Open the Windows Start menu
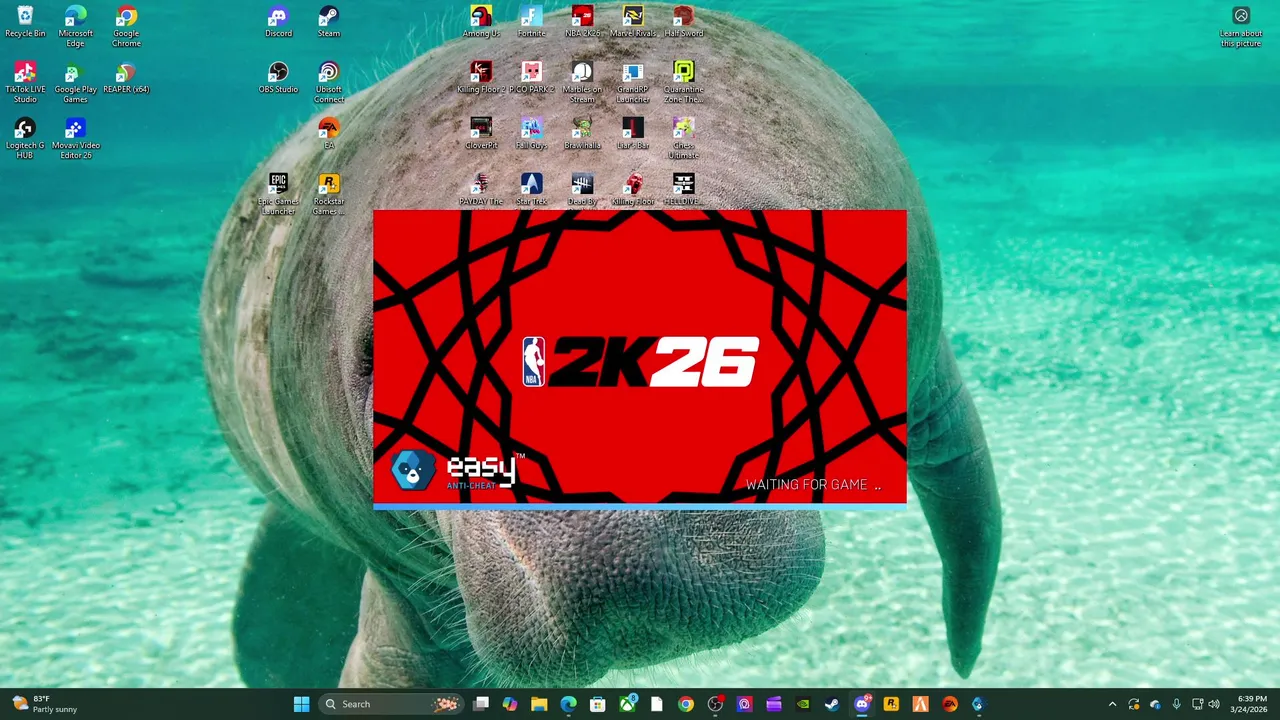This screenshot has width=1280, height=720. pos(301,704)
